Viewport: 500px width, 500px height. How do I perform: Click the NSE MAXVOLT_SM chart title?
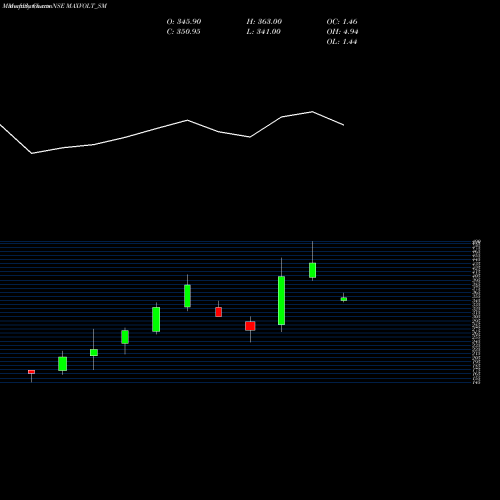point(80,6)
